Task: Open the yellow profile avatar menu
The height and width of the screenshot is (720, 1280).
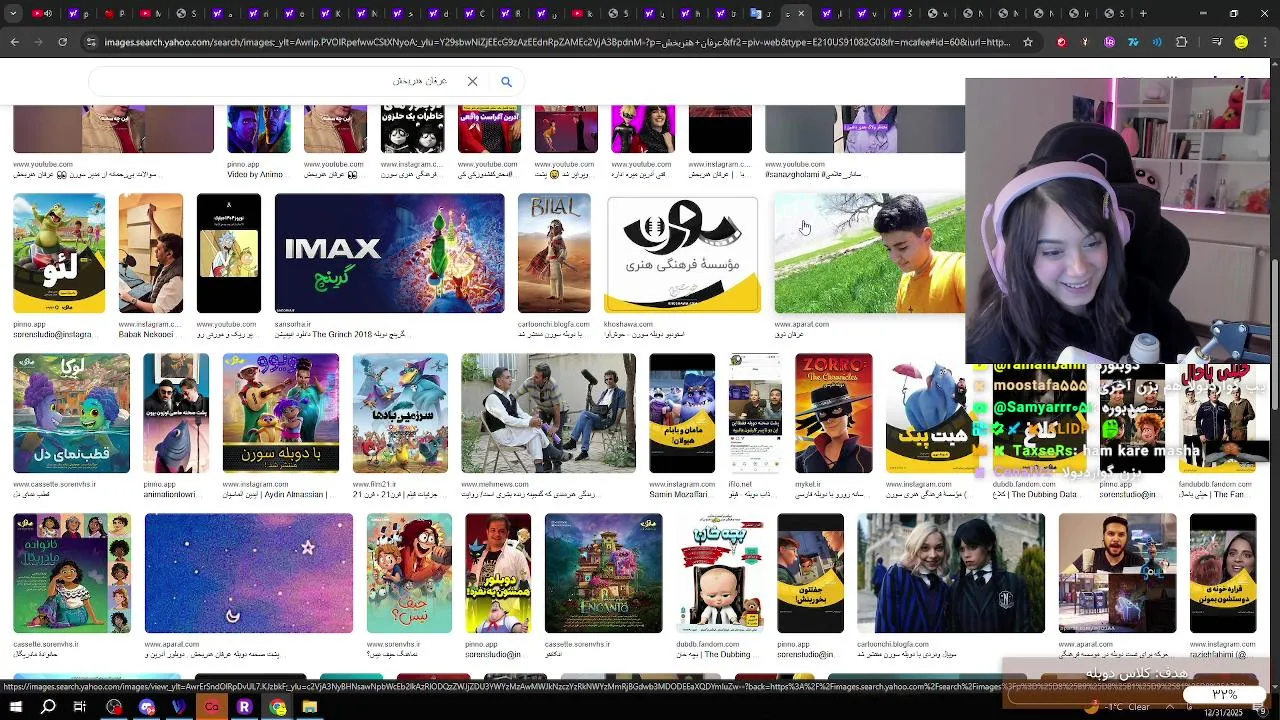Action: coord(1241,42)
